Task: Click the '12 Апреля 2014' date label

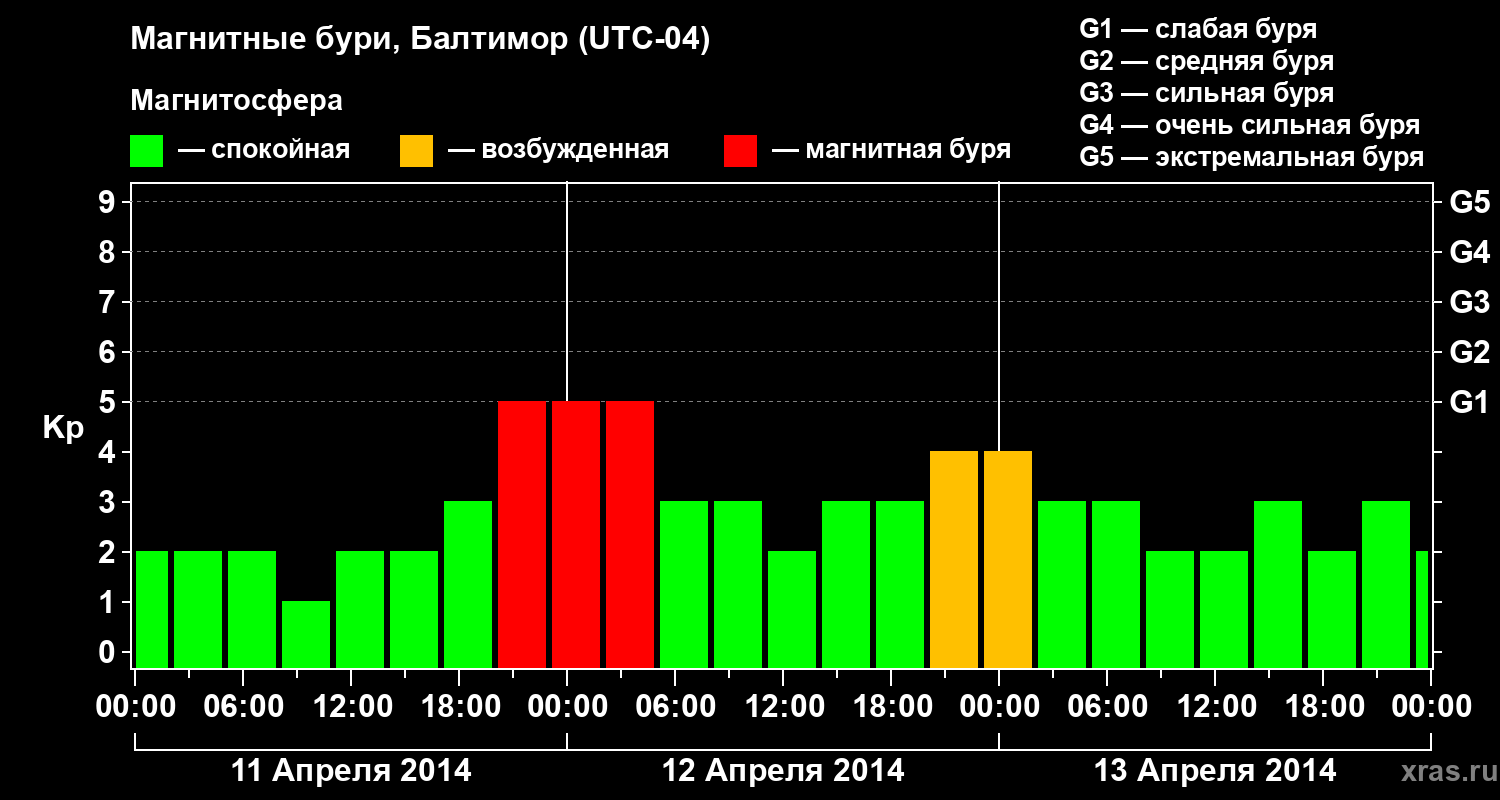Action: pyautogui.click(x=783, y=770)
